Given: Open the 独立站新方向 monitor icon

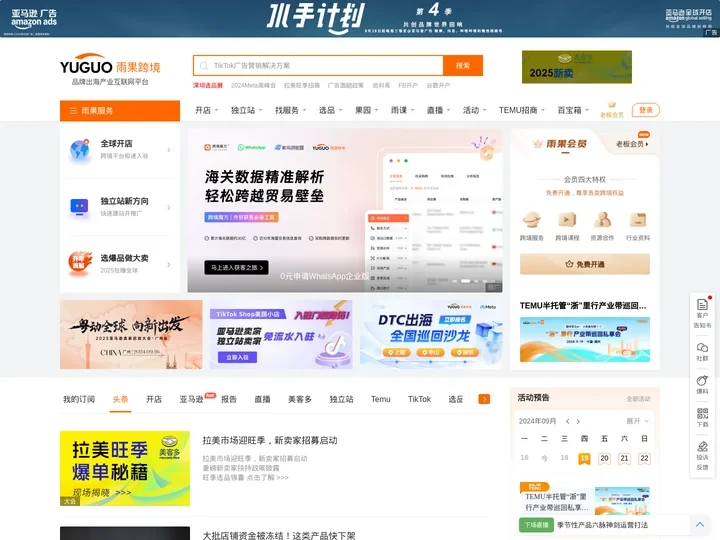Looking at the screenshot, I should (x=79, y=207).
